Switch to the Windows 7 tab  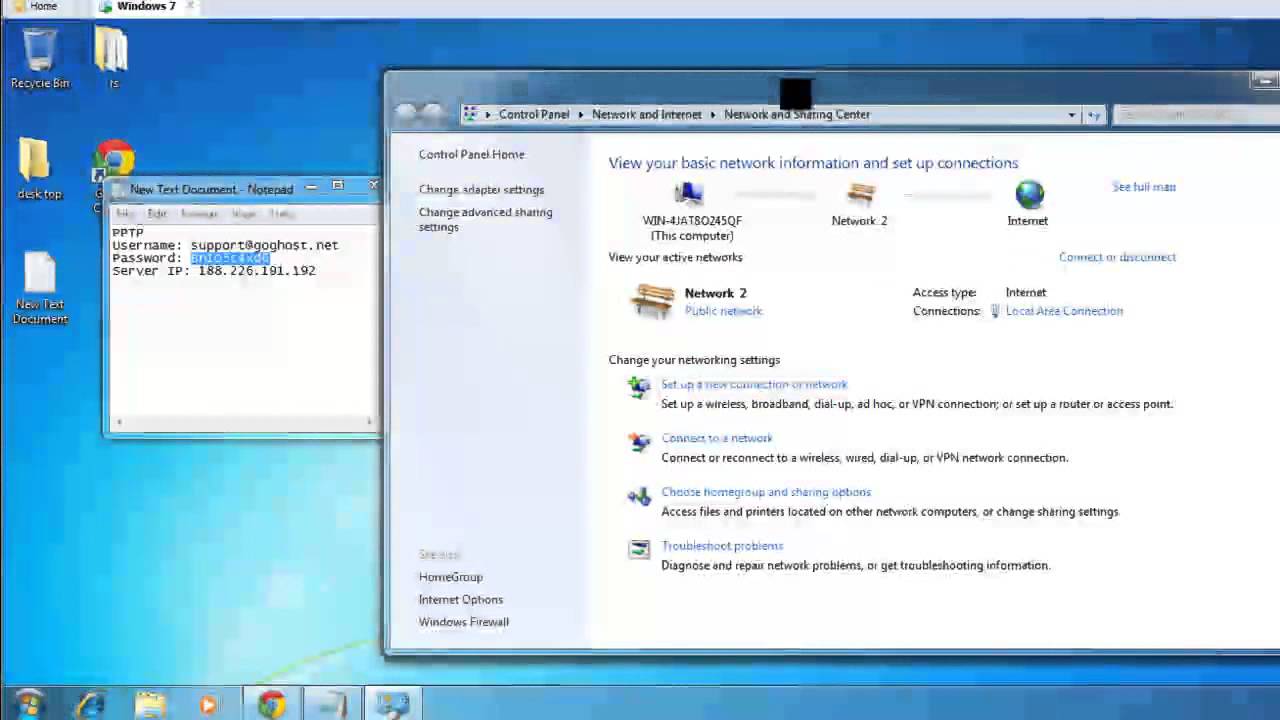tap(146, 6)
